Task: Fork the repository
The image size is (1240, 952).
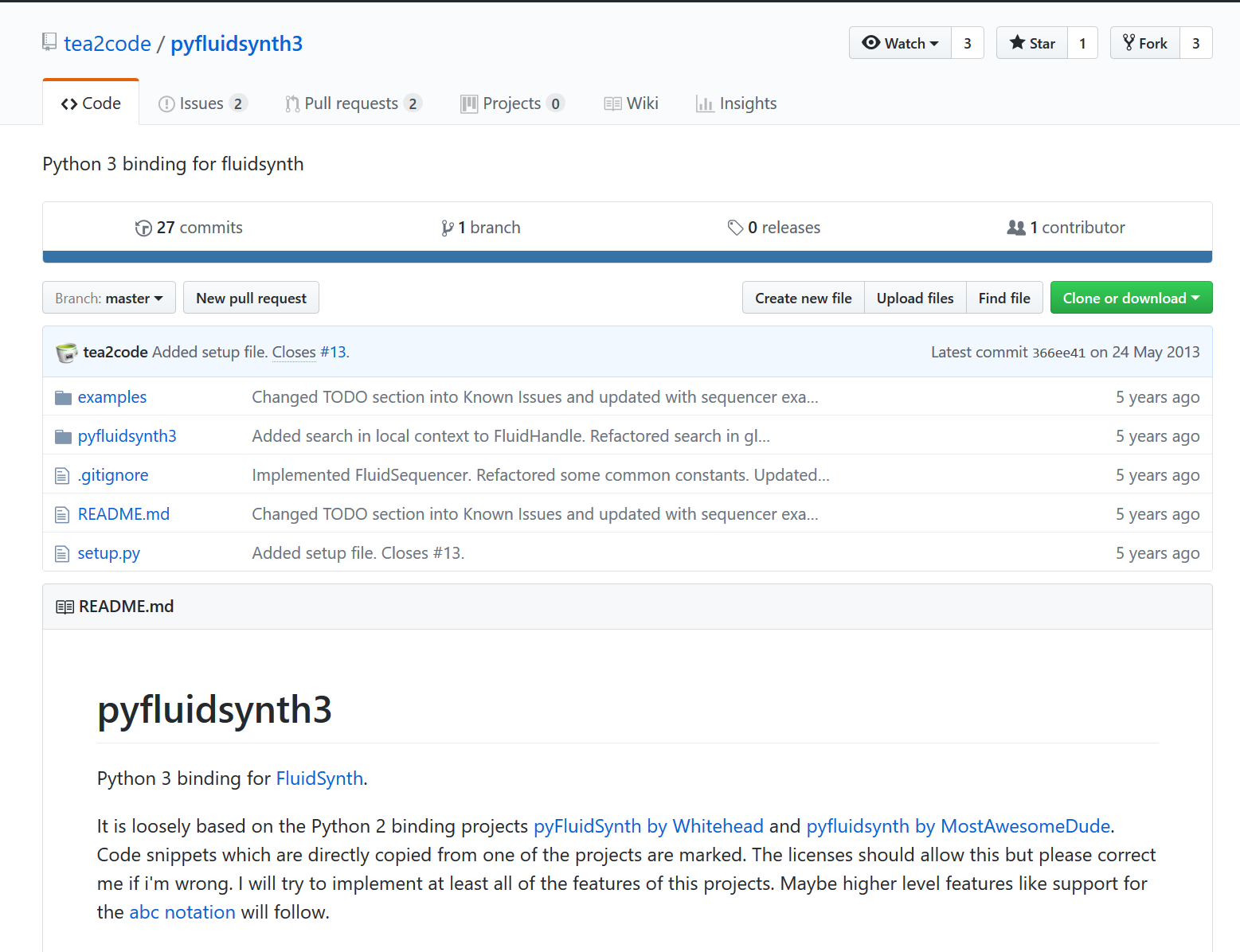Action: click(x=1145, y=43)
